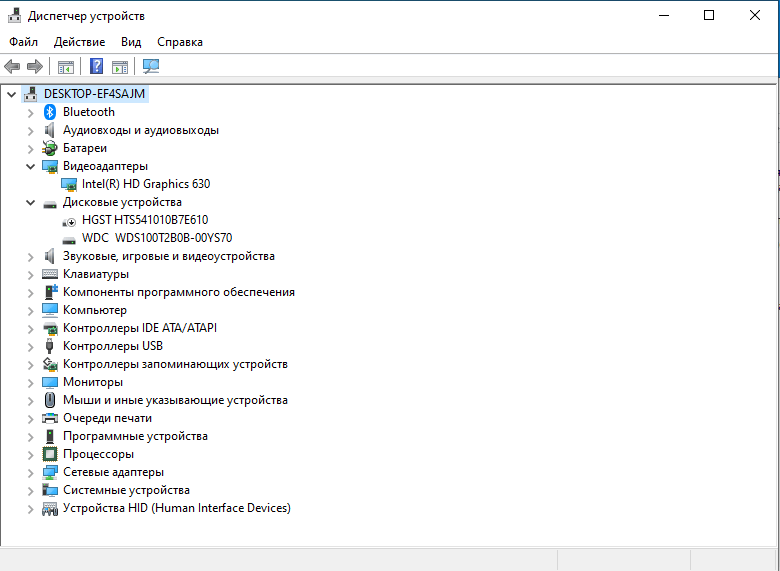Click the Системные устройства icon
This screenshot has height=571, width=780.
pos(50,490)
